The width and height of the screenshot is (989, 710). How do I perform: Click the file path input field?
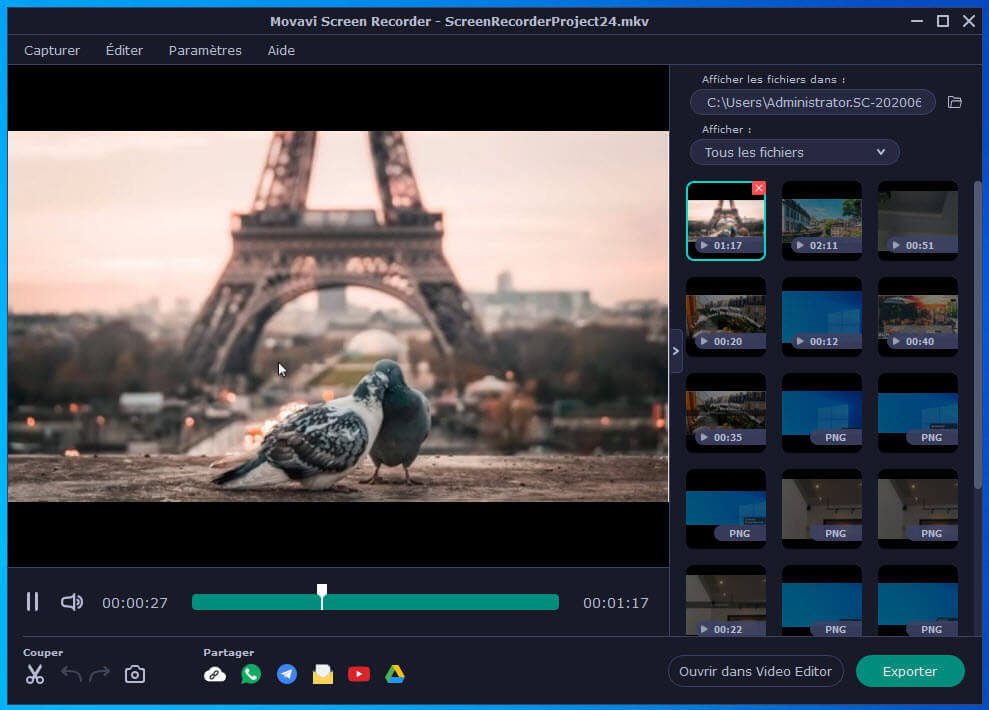812,102
